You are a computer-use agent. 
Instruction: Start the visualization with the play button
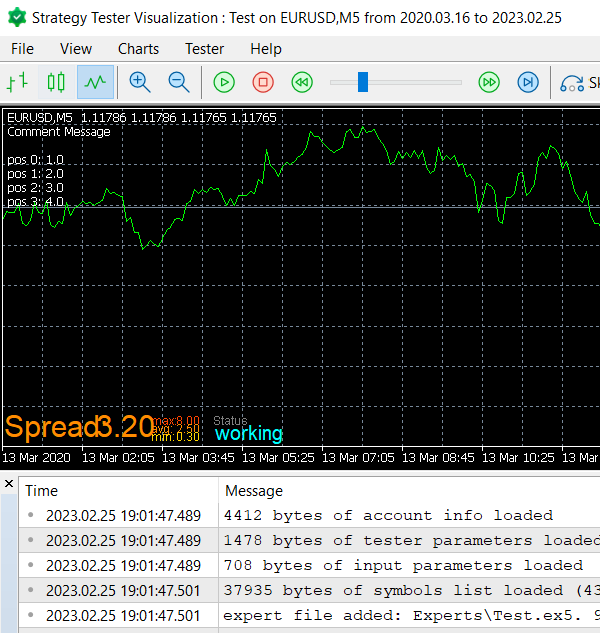(x=224, y=82)
